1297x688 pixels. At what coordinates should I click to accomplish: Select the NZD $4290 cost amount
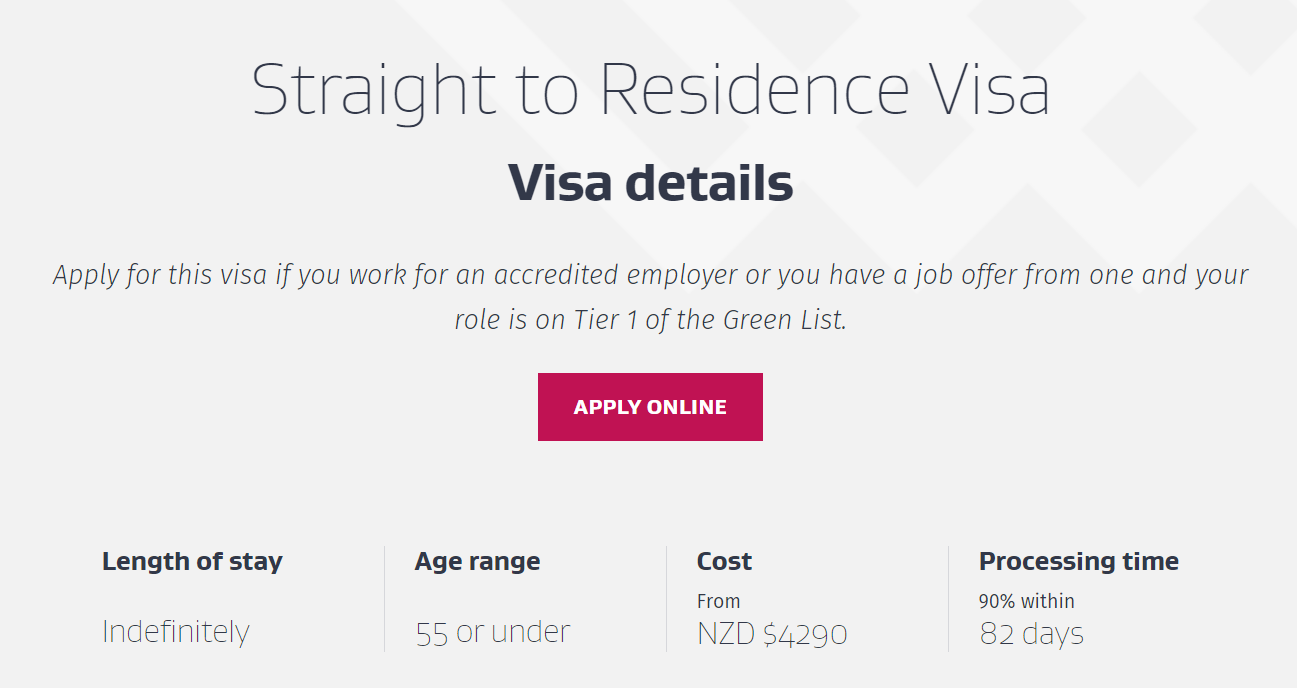tap(772, 633)
